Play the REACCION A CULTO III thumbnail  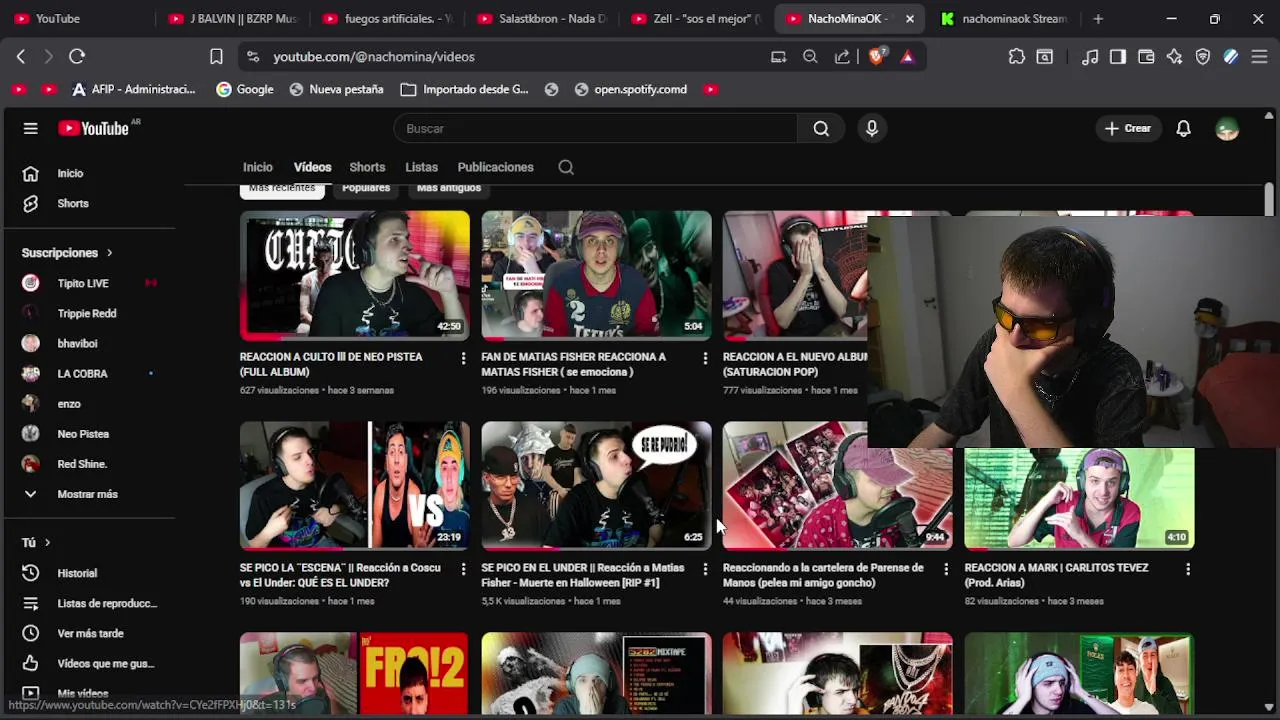pyautogui.click(x=355, y=275)
